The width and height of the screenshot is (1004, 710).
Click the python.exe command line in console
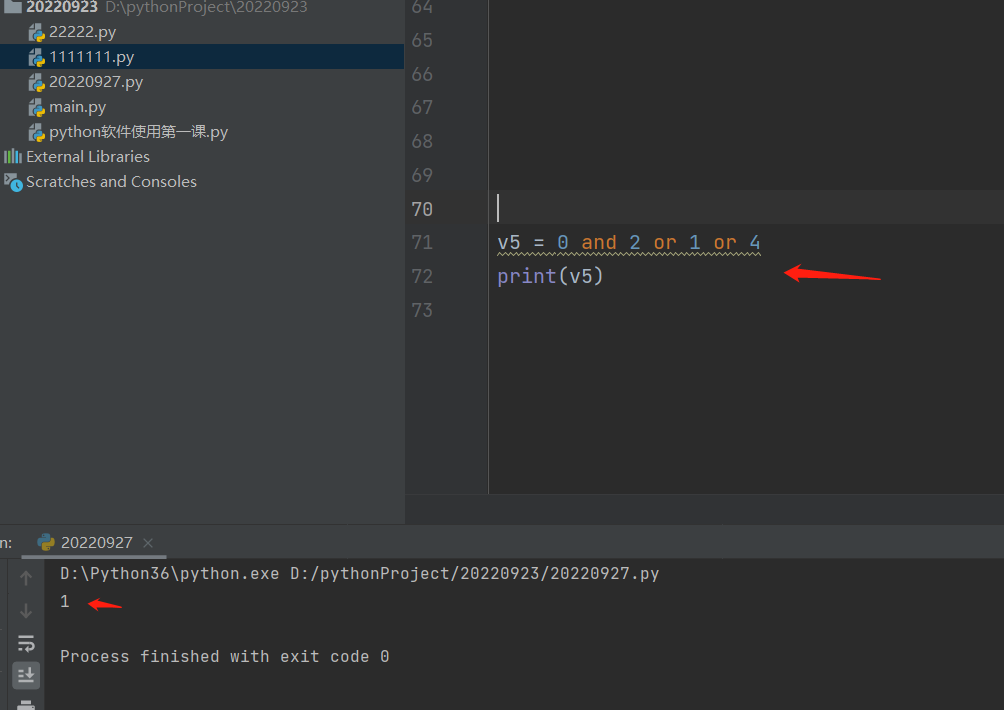click(359, 574)
